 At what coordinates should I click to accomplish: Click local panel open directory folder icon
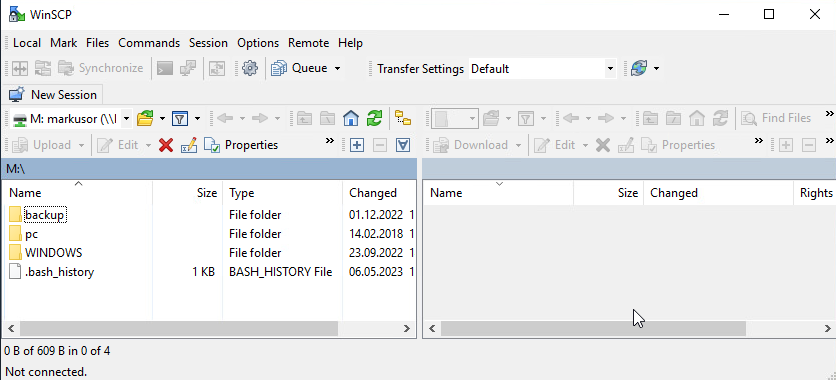click(145, 118)
